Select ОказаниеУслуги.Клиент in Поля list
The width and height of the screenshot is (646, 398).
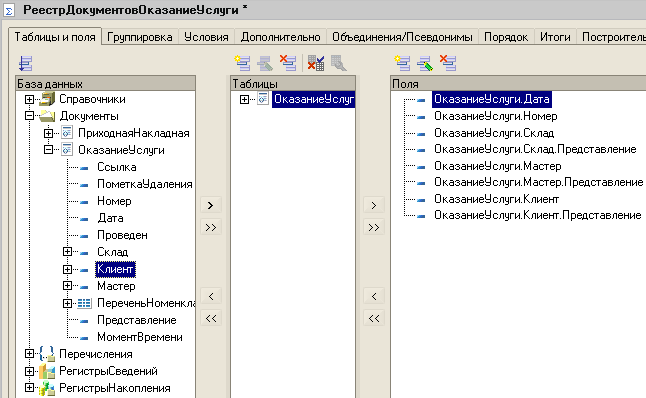[x=496, y=199]
